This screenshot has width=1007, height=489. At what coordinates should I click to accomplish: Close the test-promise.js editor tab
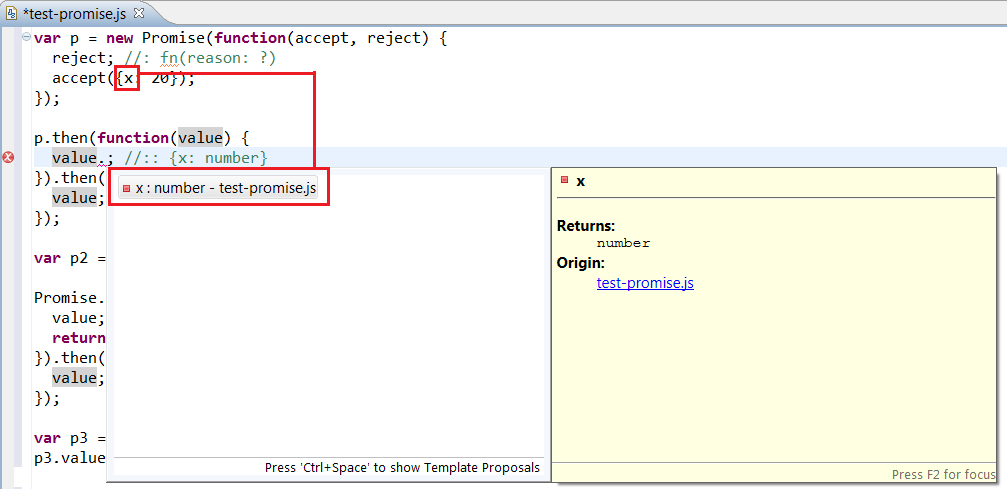tap(139, 13)
